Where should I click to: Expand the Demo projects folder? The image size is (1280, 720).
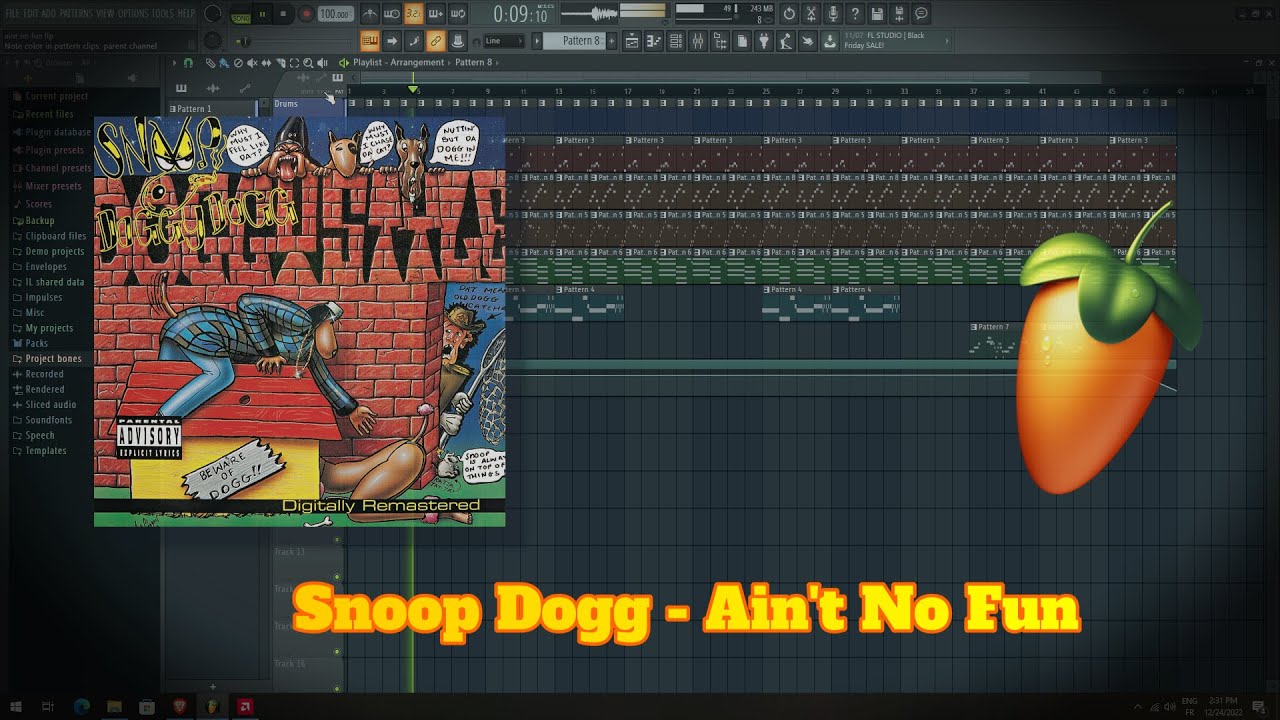48,251
